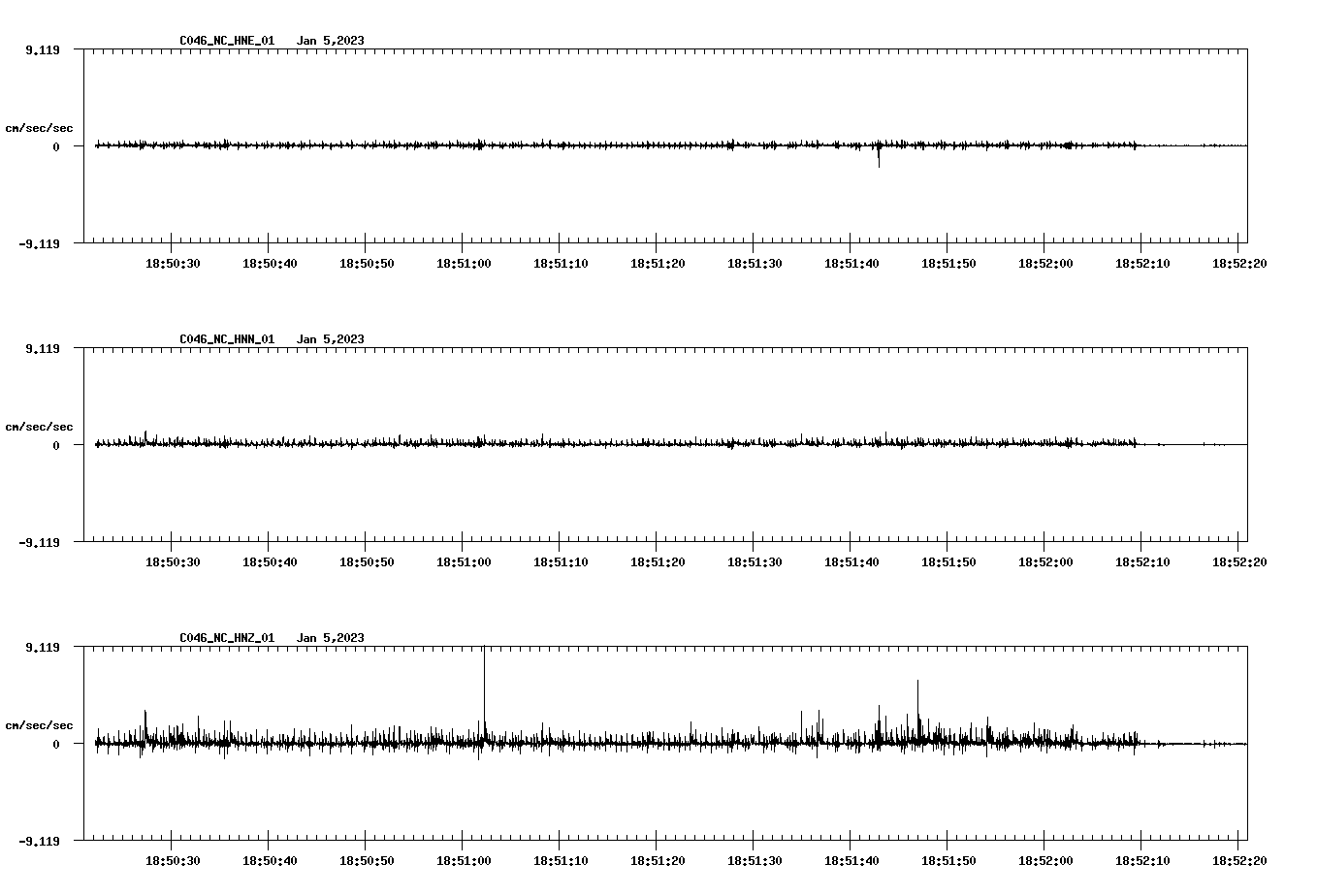Screen dimensions: 1317x896
Task: Click the 18:52:20 time label under HNZ plot
Action: (1239, 860)
